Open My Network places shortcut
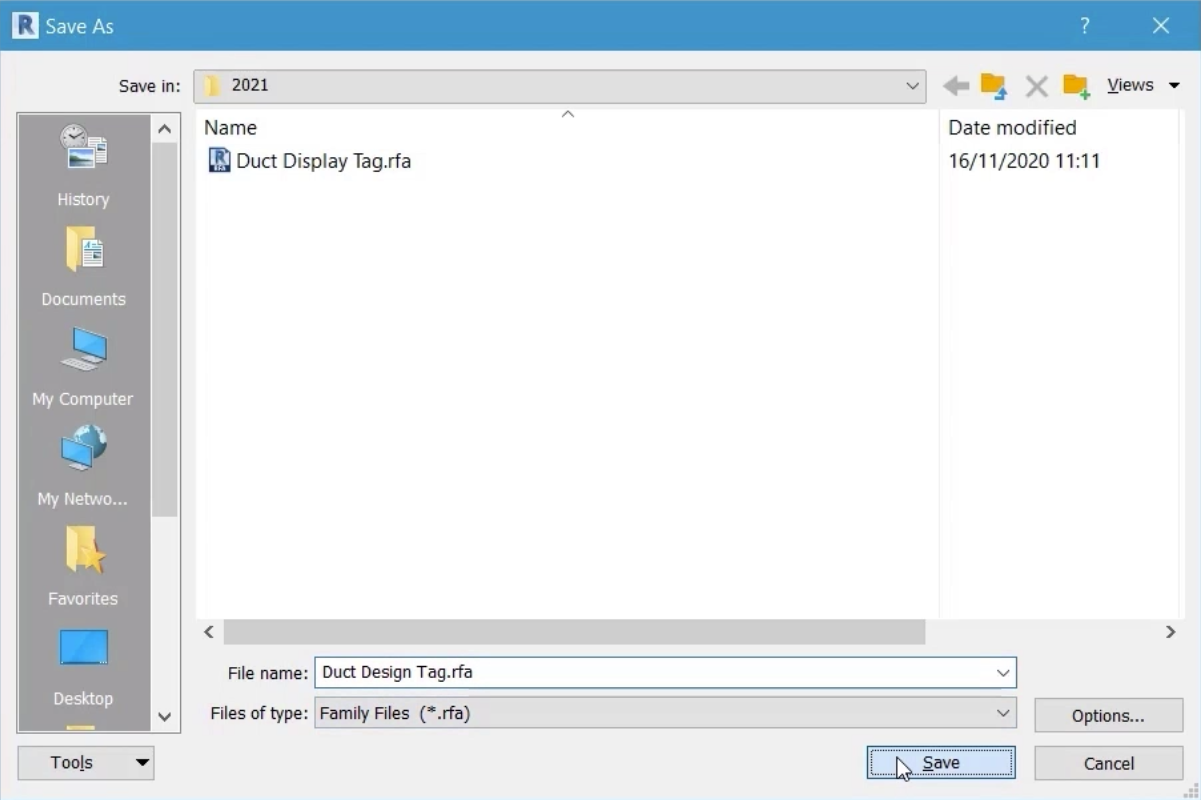This screenshot has height=800, width=1201. pyautogui.click(x=83, y=466)
